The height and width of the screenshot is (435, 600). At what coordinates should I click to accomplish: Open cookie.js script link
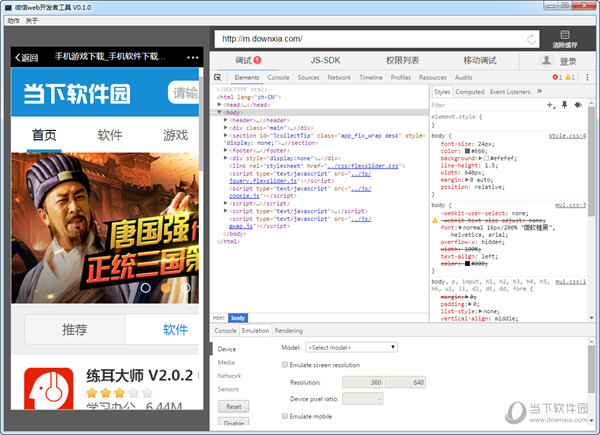pyautogui.click(x=244, y=196)
